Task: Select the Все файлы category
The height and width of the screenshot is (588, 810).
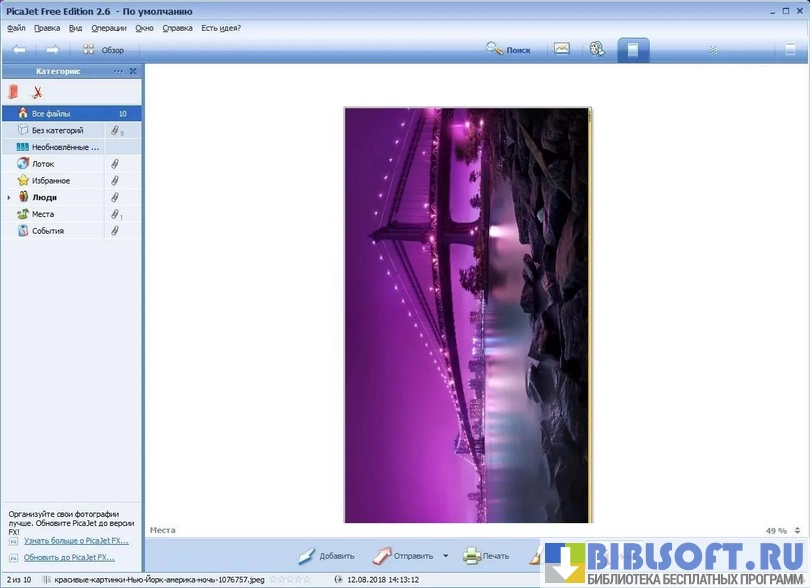Action: (x=51, y=114)
